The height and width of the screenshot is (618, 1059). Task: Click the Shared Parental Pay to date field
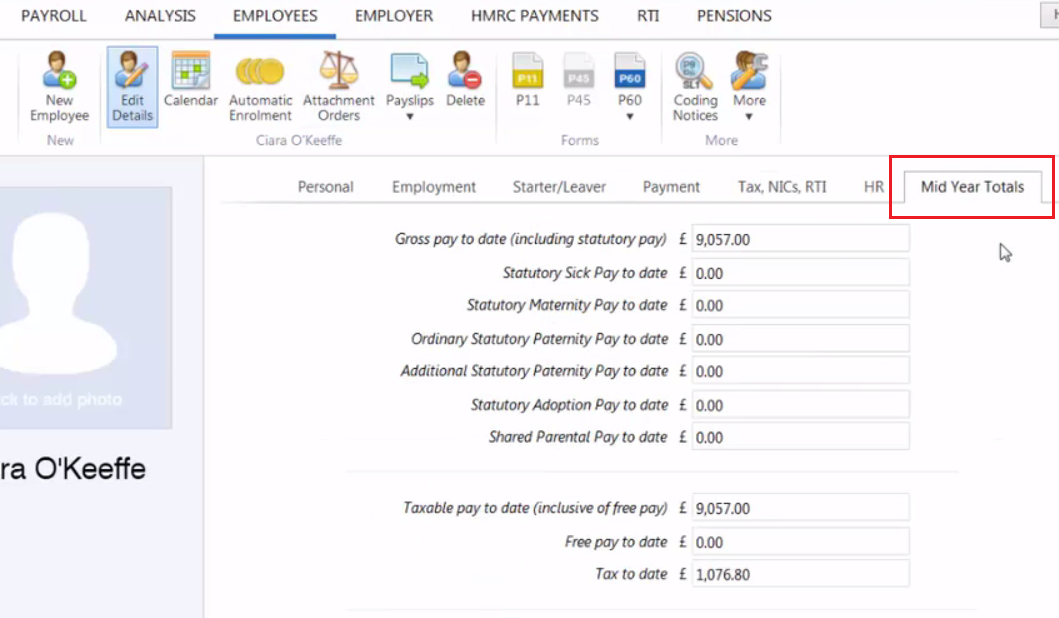pyautogui.click(x=800, y=437)
